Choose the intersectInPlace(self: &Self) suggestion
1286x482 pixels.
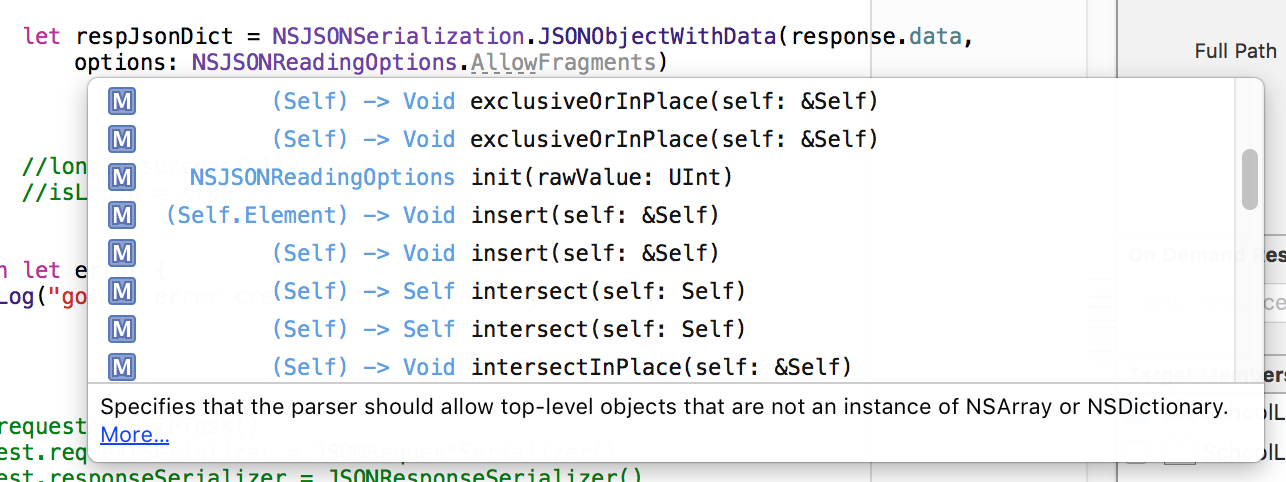[660, 367]
